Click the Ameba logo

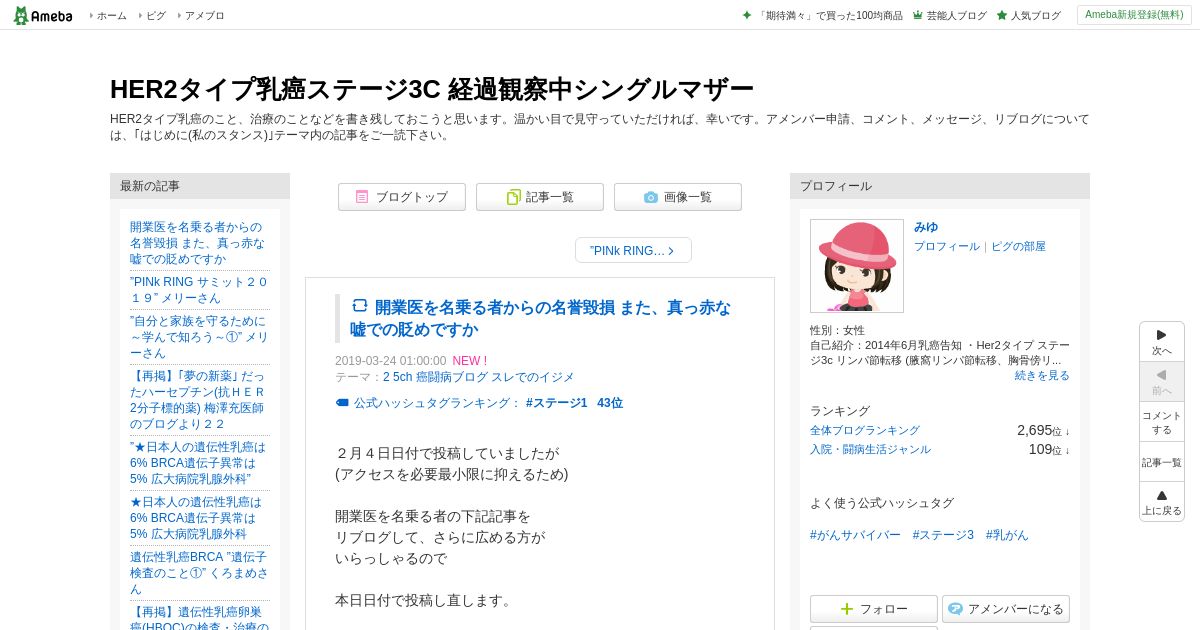[x=43, y=15]
